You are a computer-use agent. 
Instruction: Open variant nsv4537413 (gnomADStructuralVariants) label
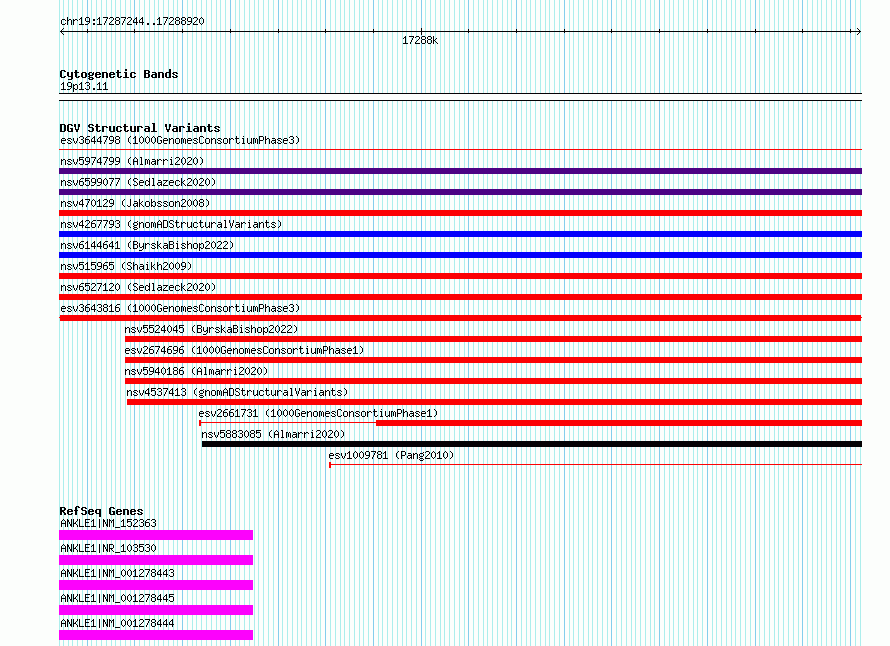(x=237, y=392)
